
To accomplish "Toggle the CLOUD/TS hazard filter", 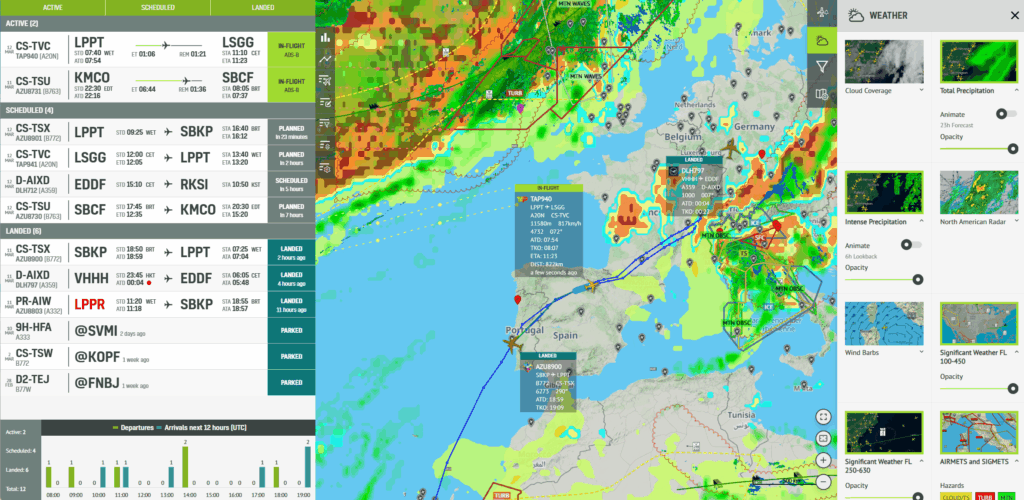I will click(x=956, y=497).
